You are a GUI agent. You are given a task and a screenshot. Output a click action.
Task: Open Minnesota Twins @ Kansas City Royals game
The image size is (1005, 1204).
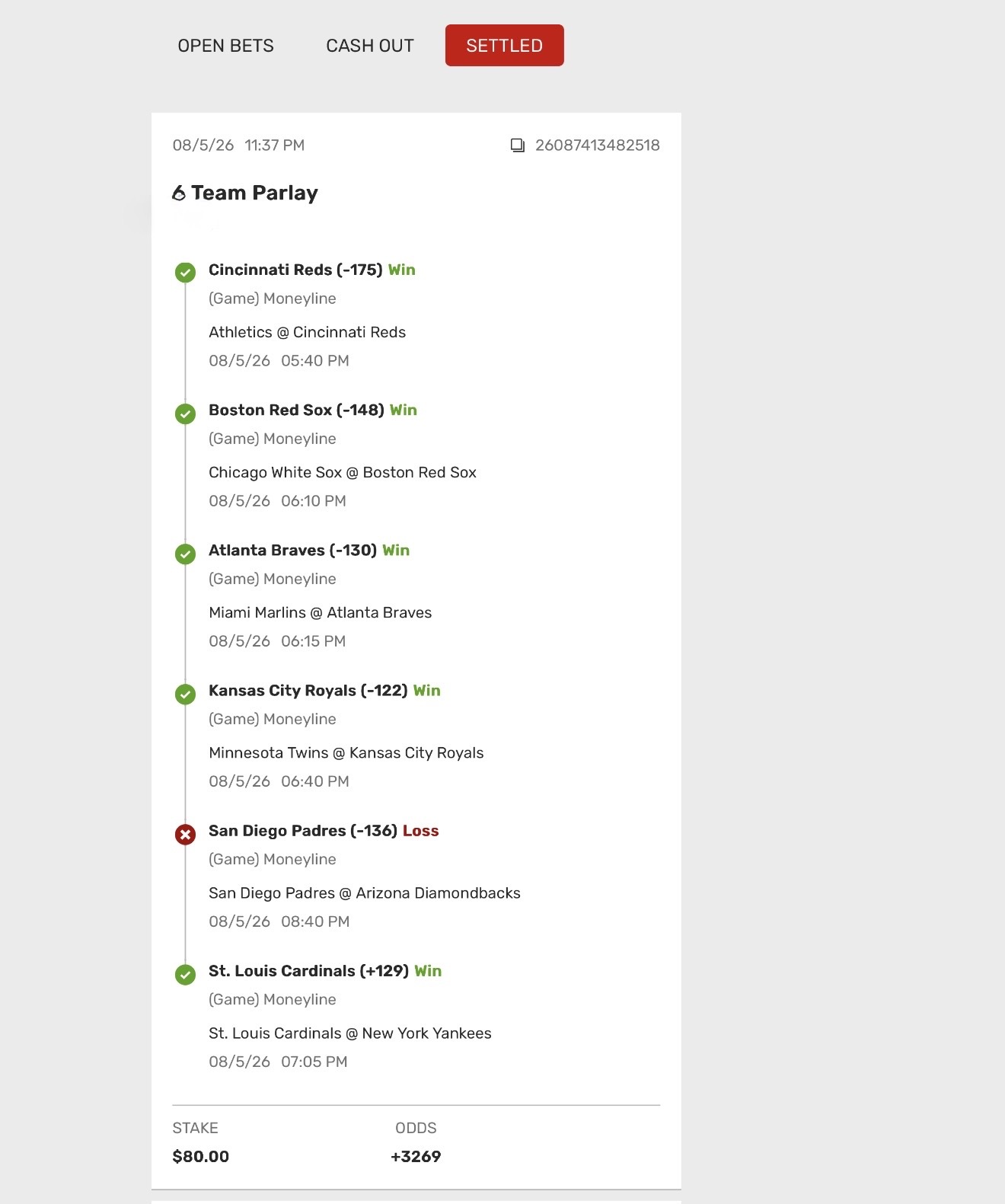click(x=346, y=752)
